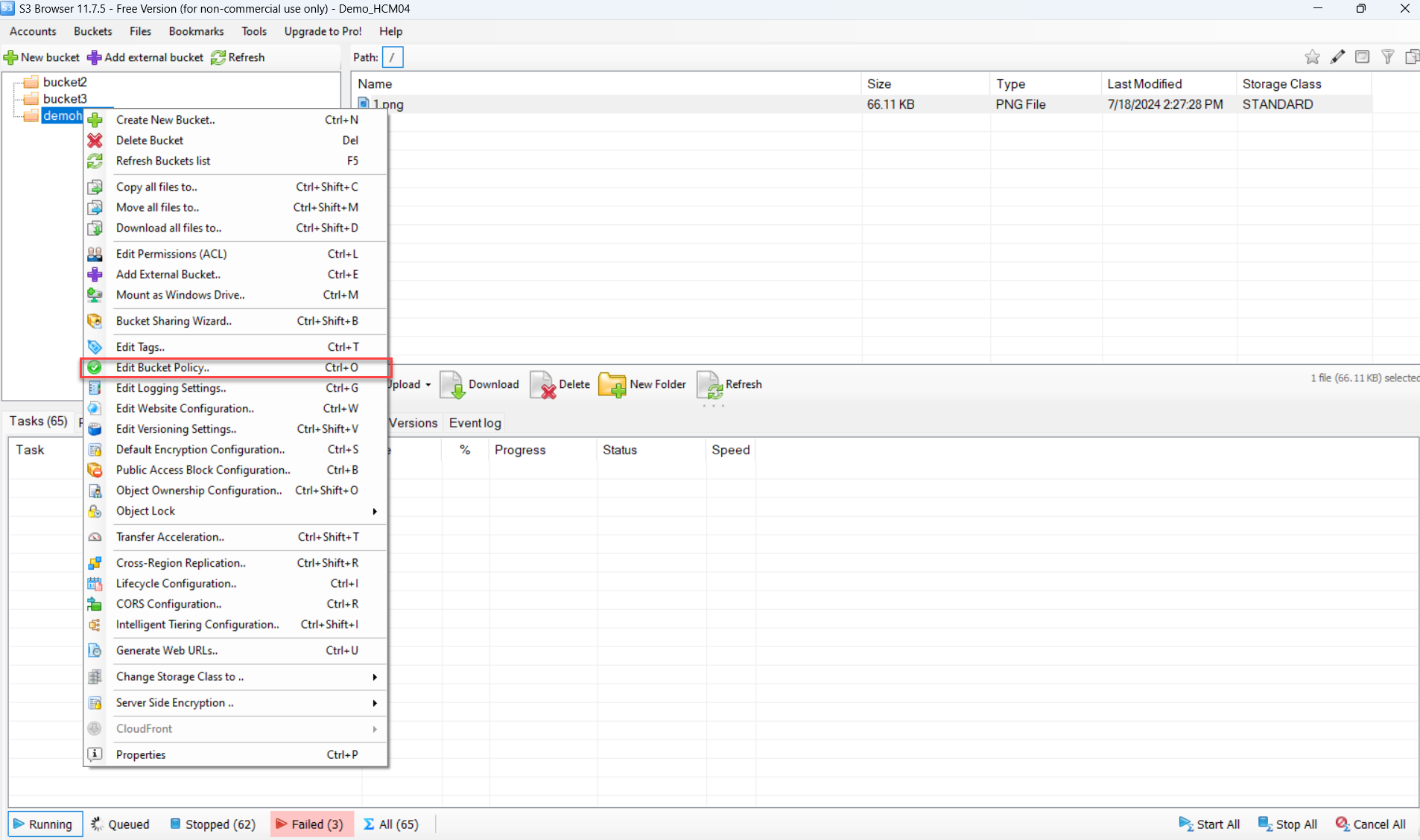Click the red X Delete Bucket icon
This screenshot has height=840, width=1420.
pos(95,140)
